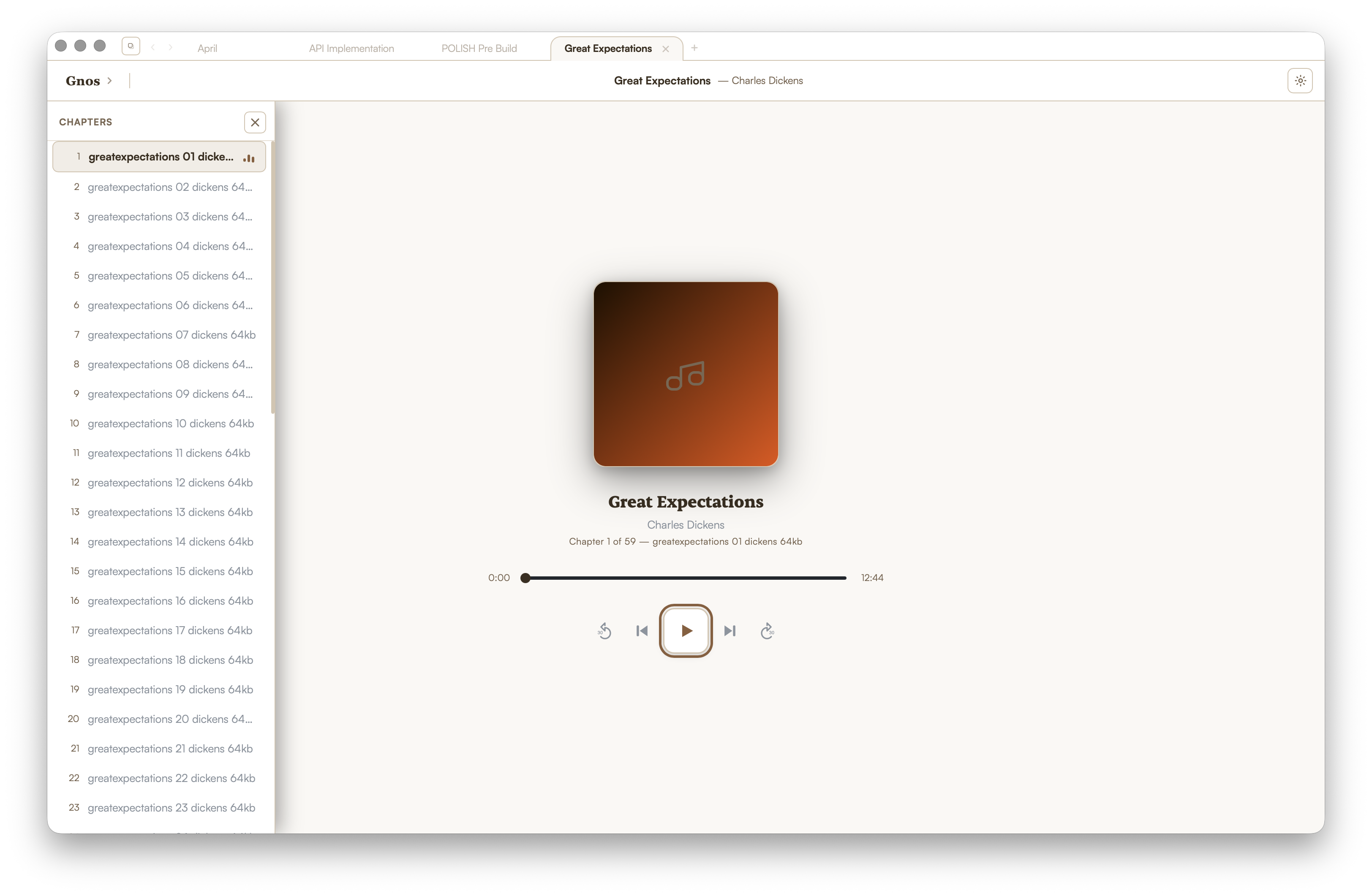Click the Gnos logo text
The image size is (1372, 896).
pos(83,81)
